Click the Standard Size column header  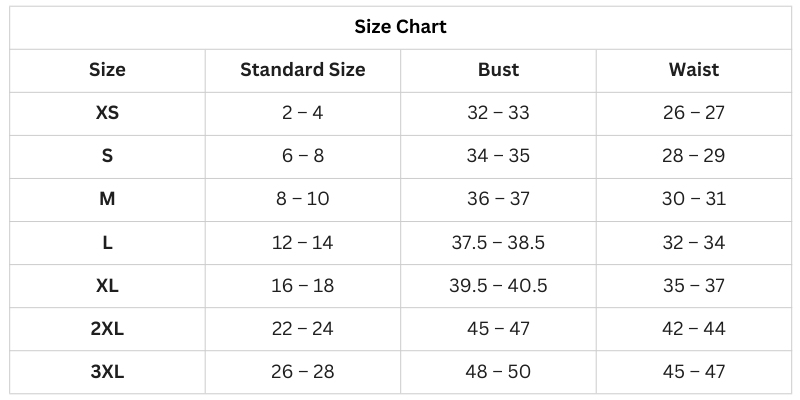pos(302,70)
